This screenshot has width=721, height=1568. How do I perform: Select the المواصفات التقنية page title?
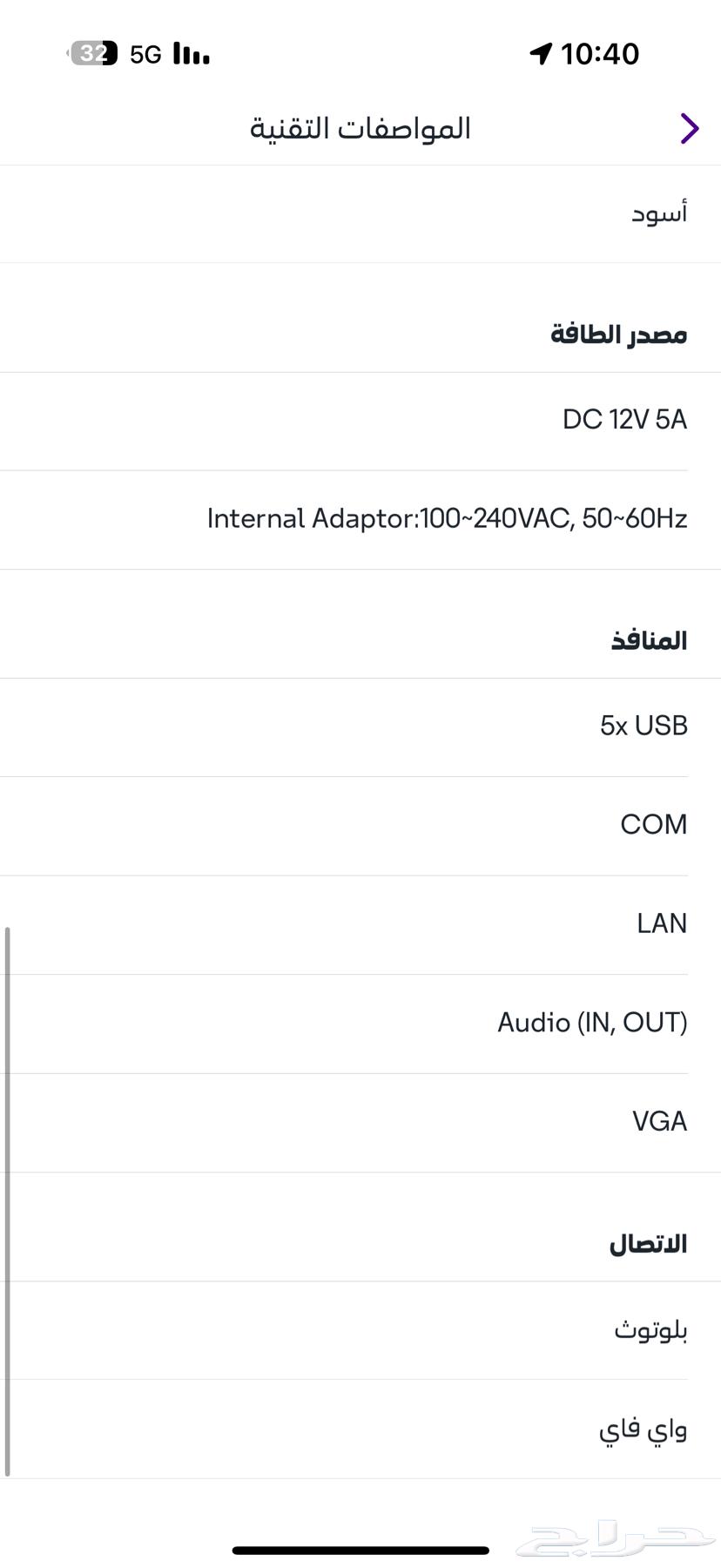360,128
